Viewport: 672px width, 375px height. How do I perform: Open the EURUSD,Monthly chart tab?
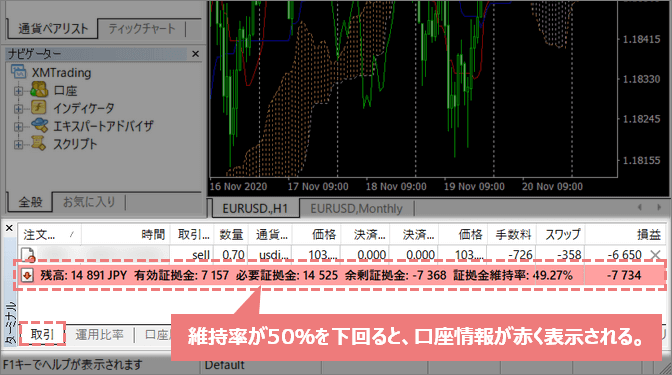tap(356, 209)
